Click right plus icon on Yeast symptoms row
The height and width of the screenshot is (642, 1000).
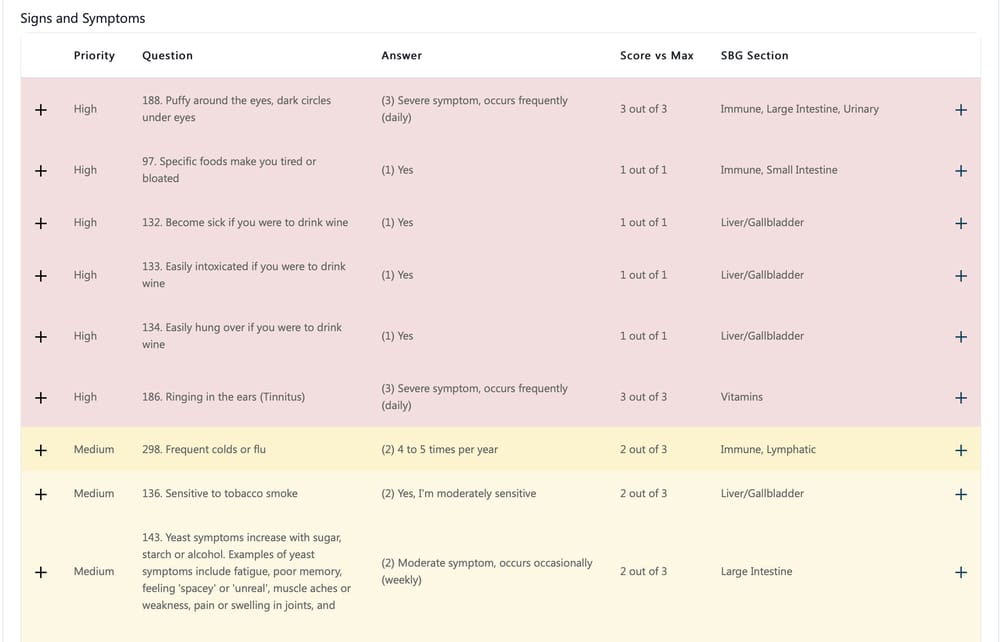coord(961,573)
